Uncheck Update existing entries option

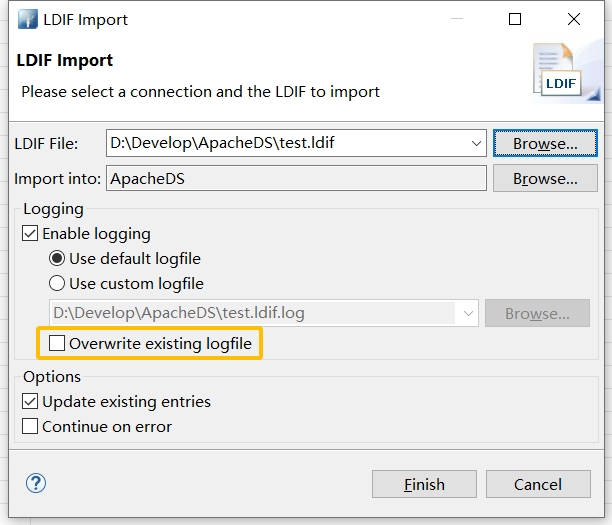31,402
